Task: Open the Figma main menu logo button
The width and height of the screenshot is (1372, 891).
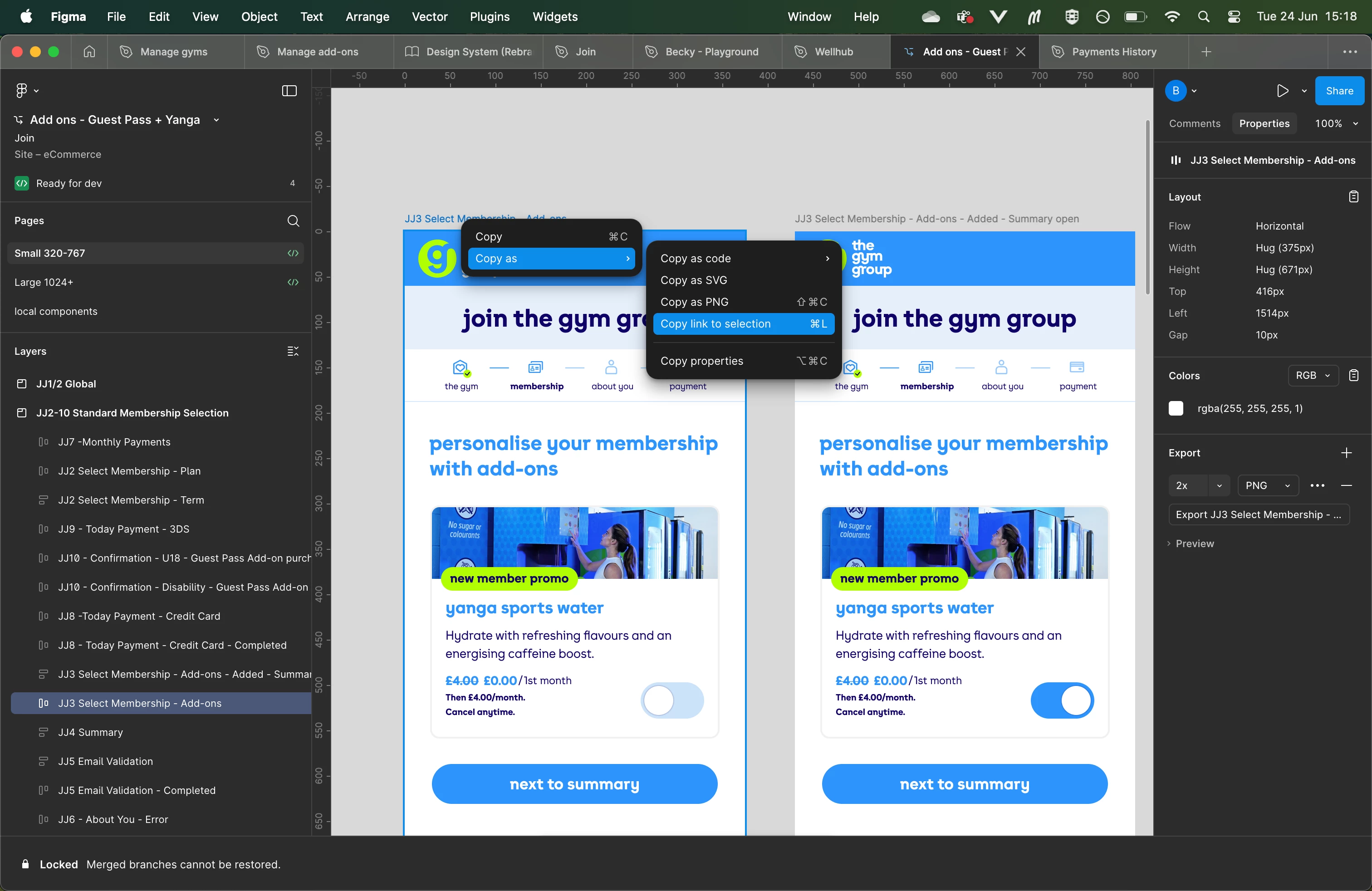Action: tap(21, 90)
